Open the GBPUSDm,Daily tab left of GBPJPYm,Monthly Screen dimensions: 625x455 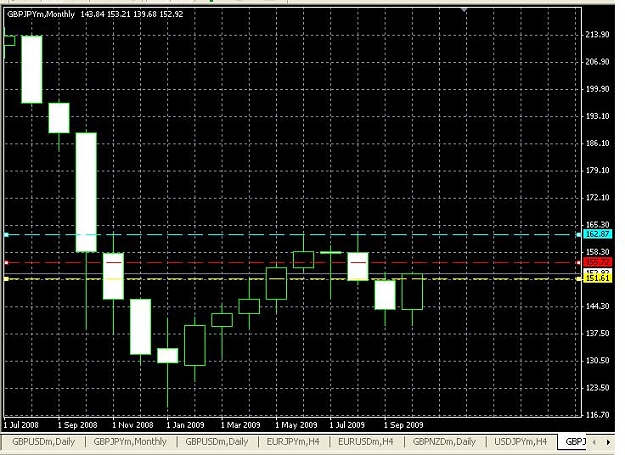pyautogui.click(x=43, y=441)
